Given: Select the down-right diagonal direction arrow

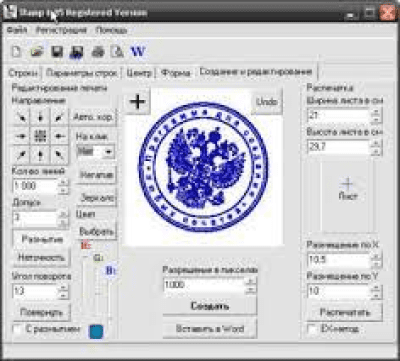Looking at the screenshot, I should point(21,117).
